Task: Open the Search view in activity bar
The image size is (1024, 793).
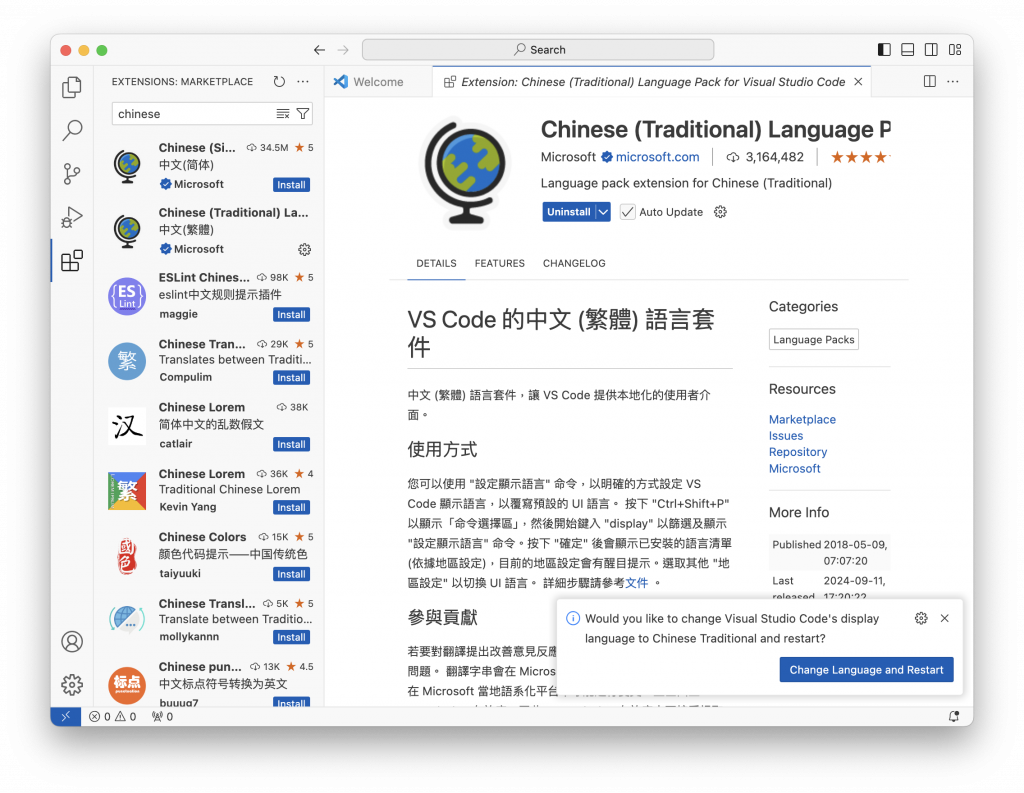Action: pos(72,131)
